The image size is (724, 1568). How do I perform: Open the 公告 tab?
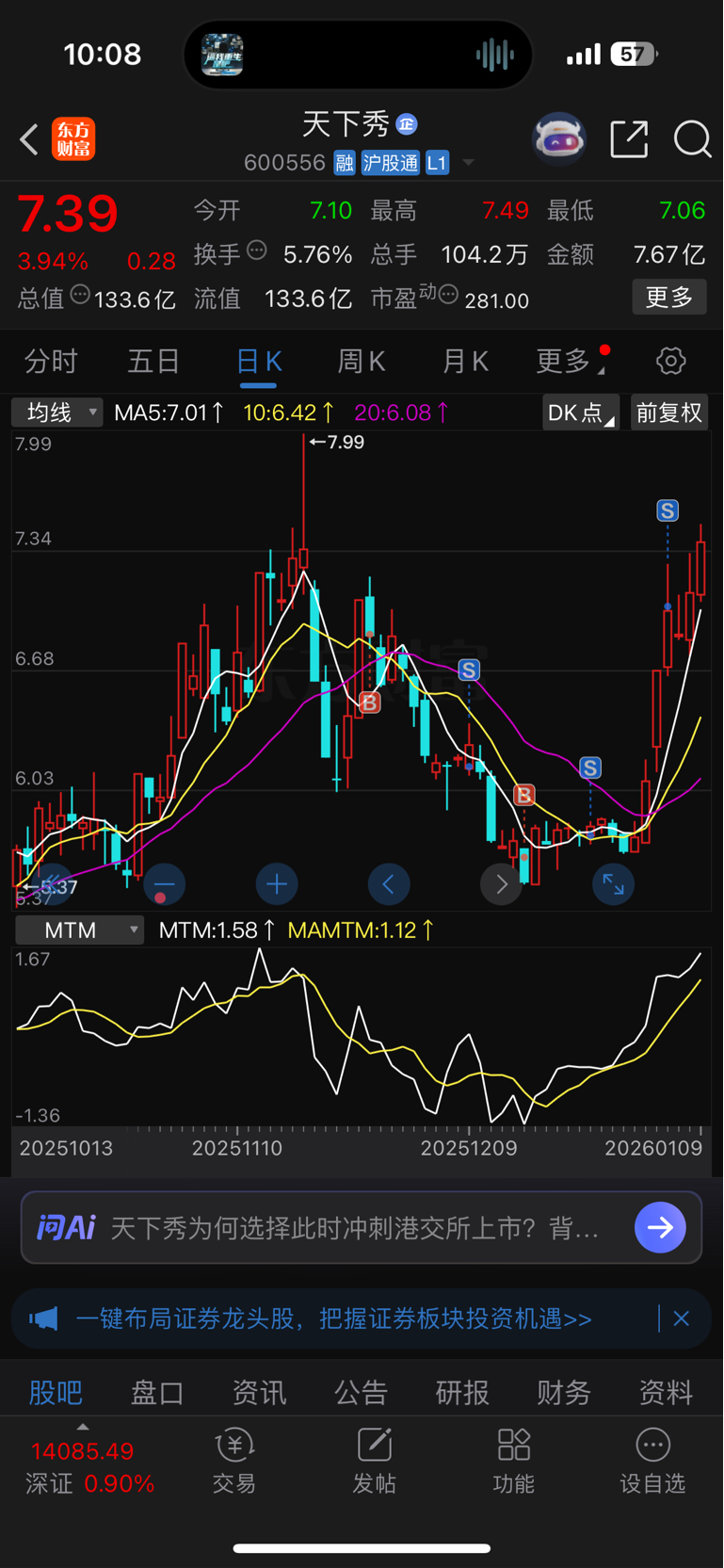click(x=361, y=1393)
